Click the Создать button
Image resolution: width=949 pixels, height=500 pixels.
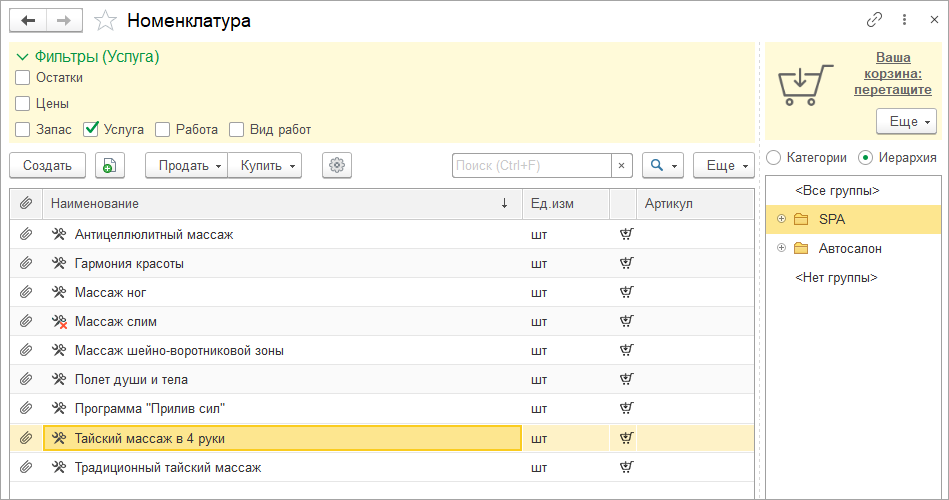click(x=47, y=166)
